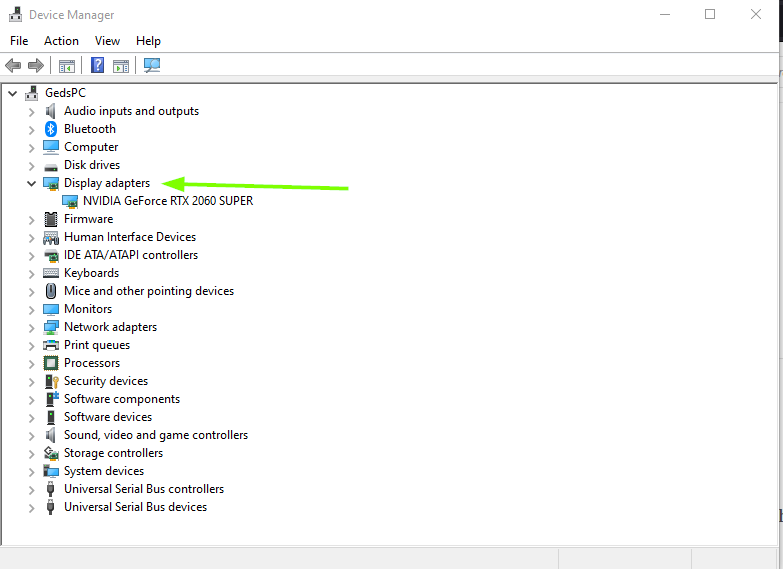Select the Audio inputs and outputs label

pyautogui.click(x=131, y=111)
